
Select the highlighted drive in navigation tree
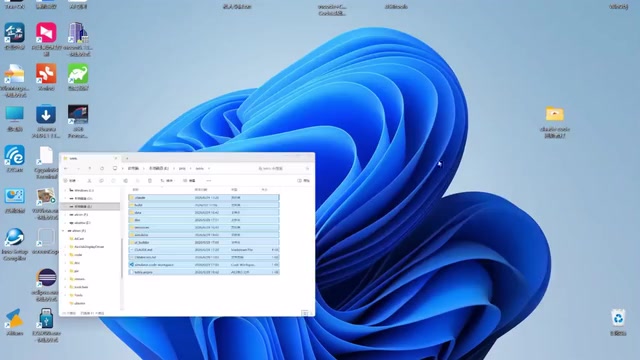(x=90, y=207)
